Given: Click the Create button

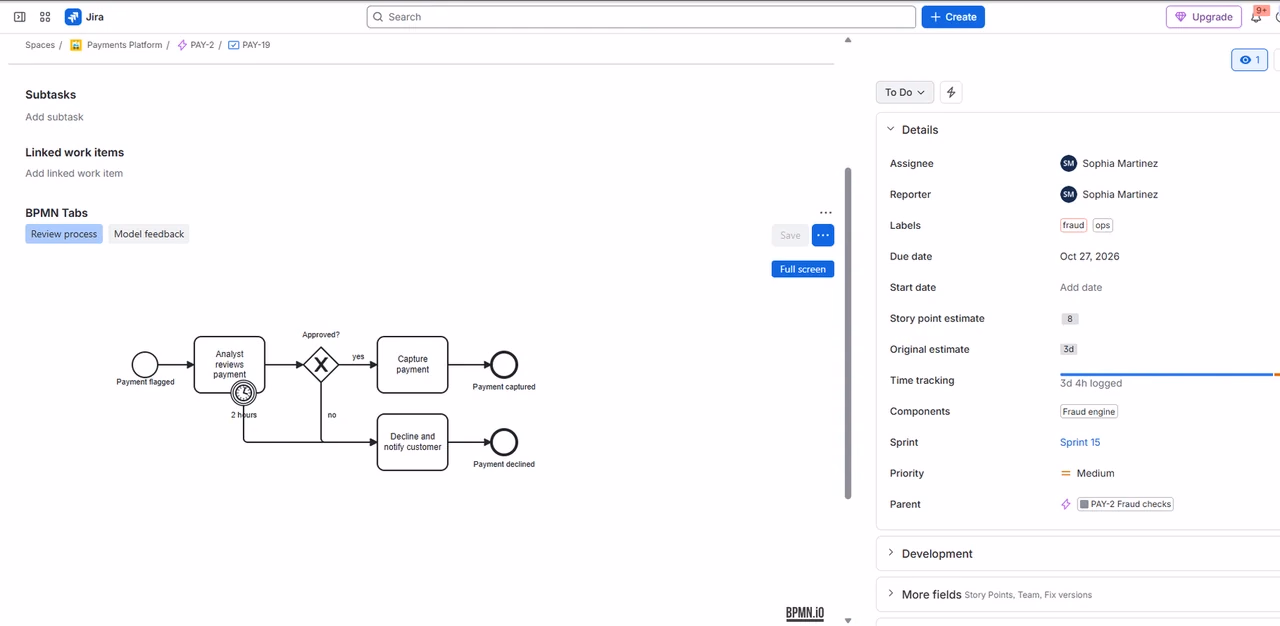Looking at the screenshot, I should tap(953, 17).
